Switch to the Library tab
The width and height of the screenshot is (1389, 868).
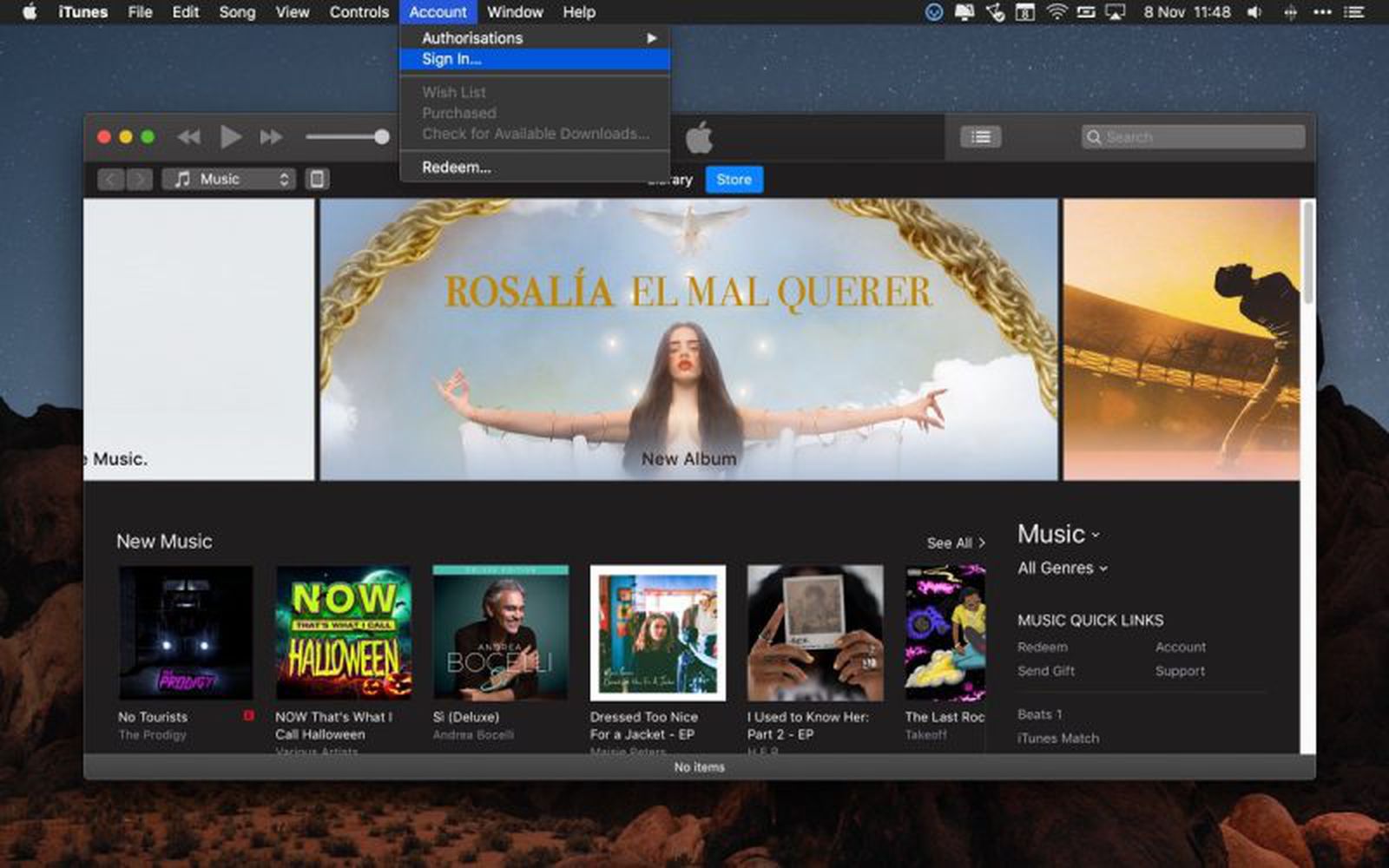click(x=670, y=180)
